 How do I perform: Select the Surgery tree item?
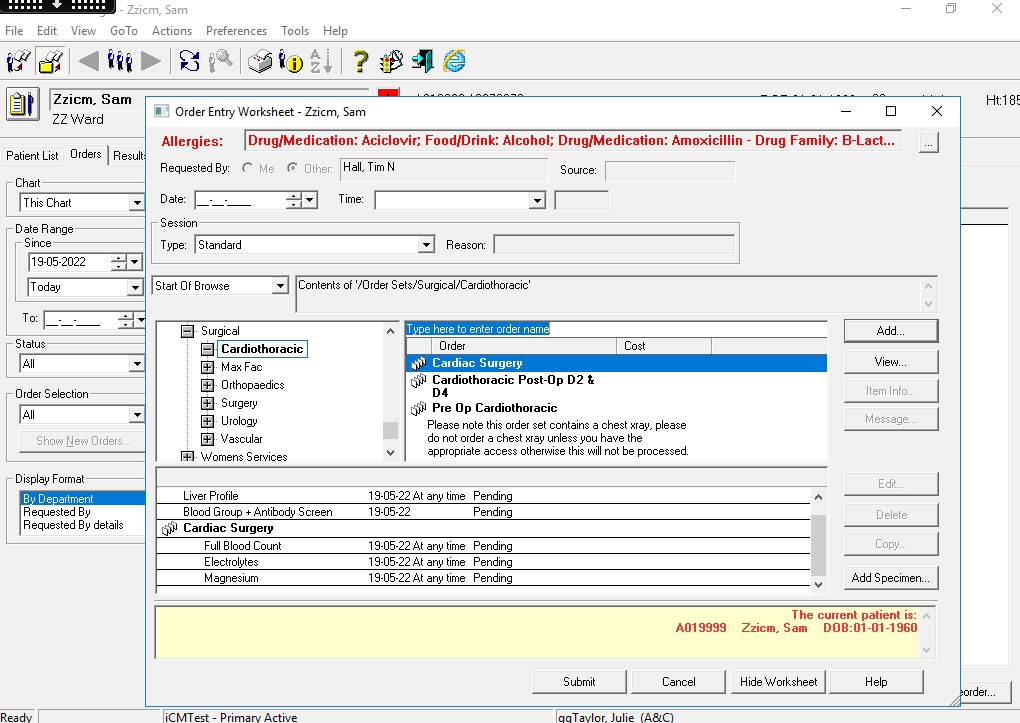click(x=239, y=403)
